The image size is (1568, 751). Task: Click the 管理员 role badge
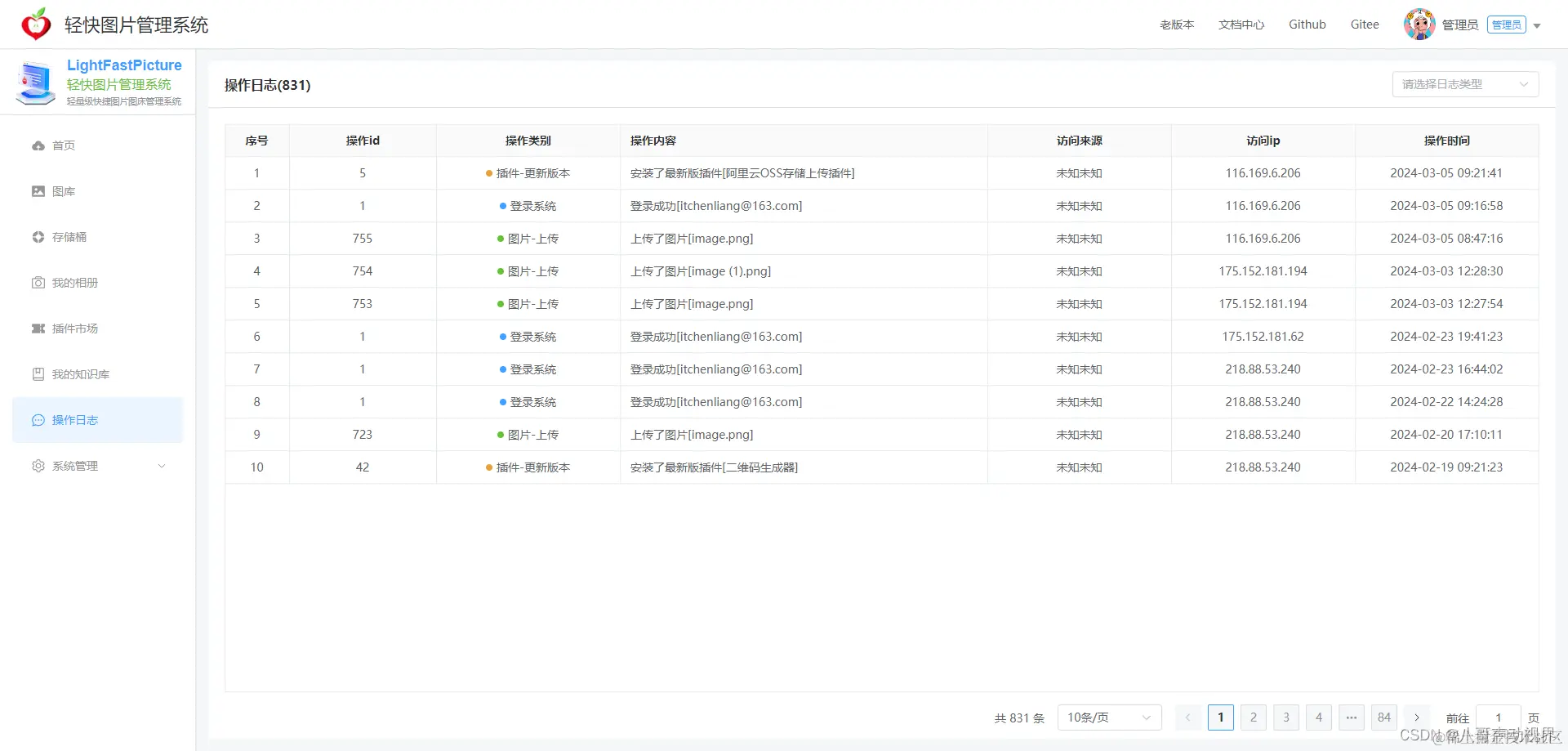pos(1506,25)
